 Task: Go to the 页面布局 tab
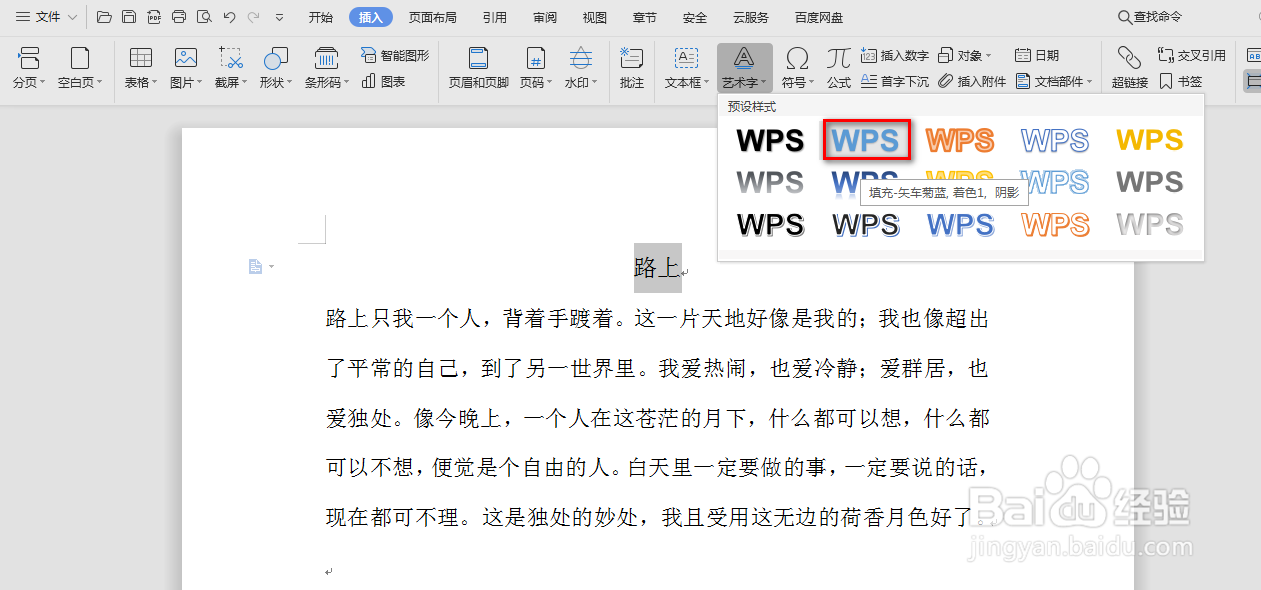pyautogui.click(x=433, y=17)
